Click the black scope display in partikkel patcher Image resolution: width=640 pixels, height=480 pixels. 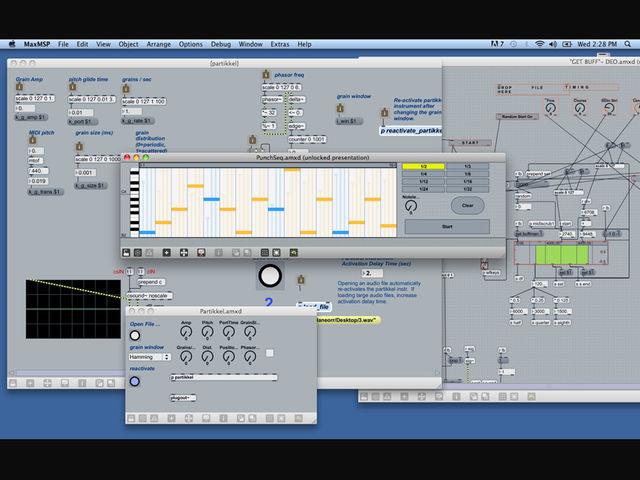tap(73, 309)
